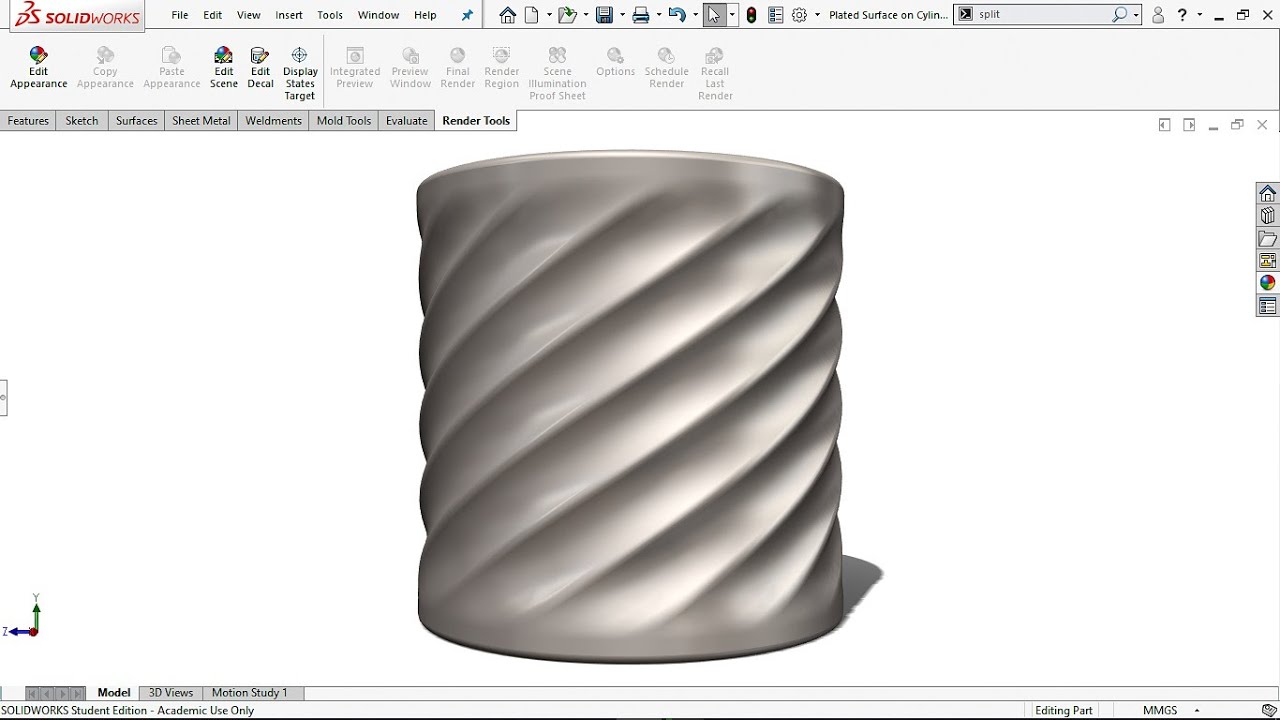Viewport: 1280px width, 720px height.
Task: Open Custom Properties in task pane
Action: (x=1268, y=306)
